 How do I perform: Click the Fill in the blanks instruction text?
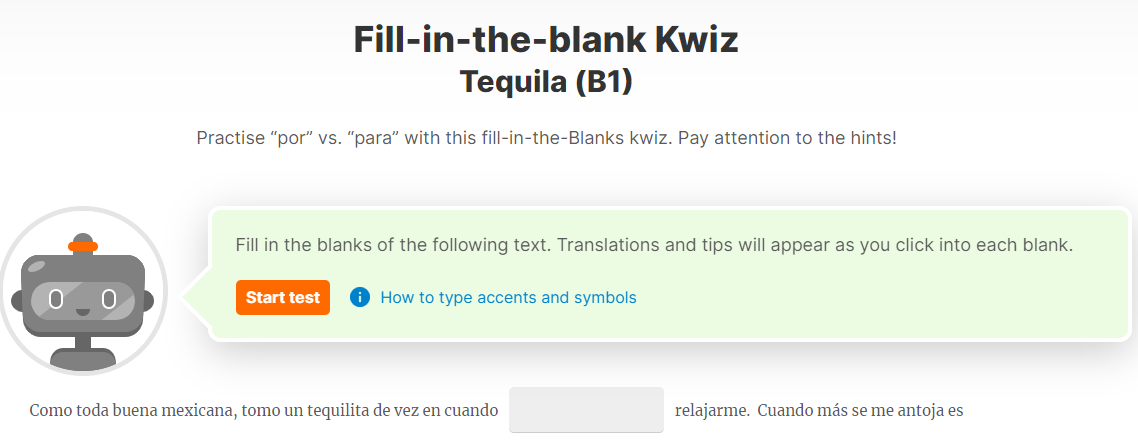click(x=654, y=244)
